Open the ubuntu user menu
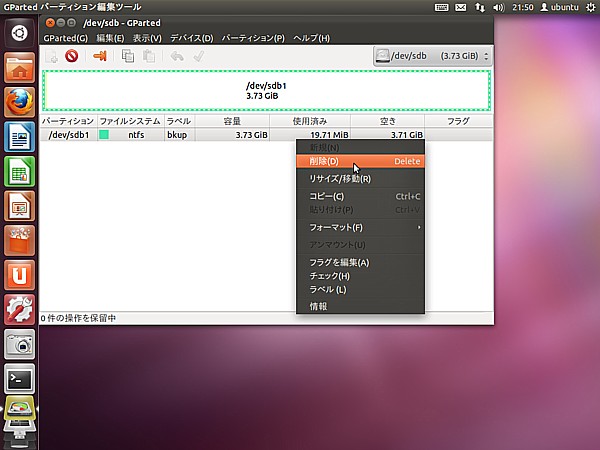600x450 pixels. 559,7
